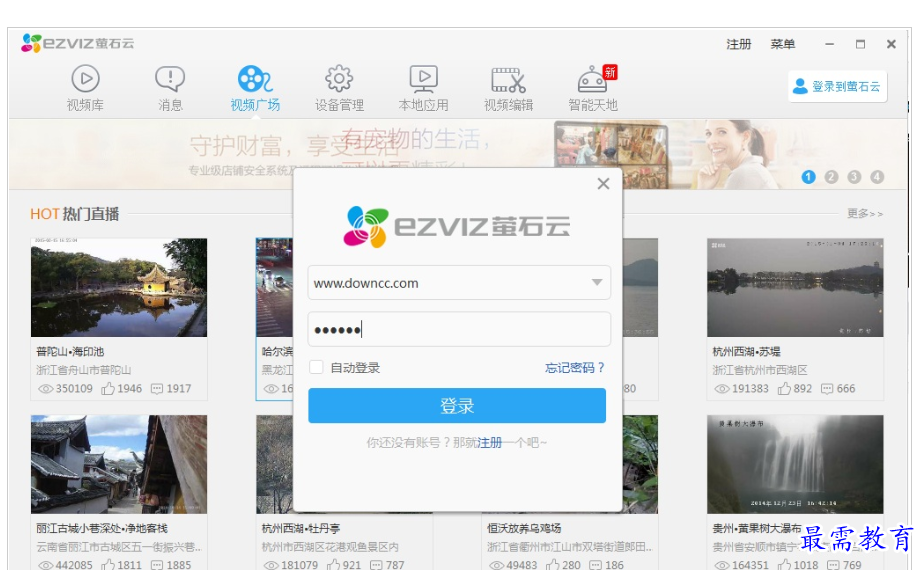Open the 视频编辑 video editing icon
This screenshot has width=922, height=570.
tap(509, 80)
